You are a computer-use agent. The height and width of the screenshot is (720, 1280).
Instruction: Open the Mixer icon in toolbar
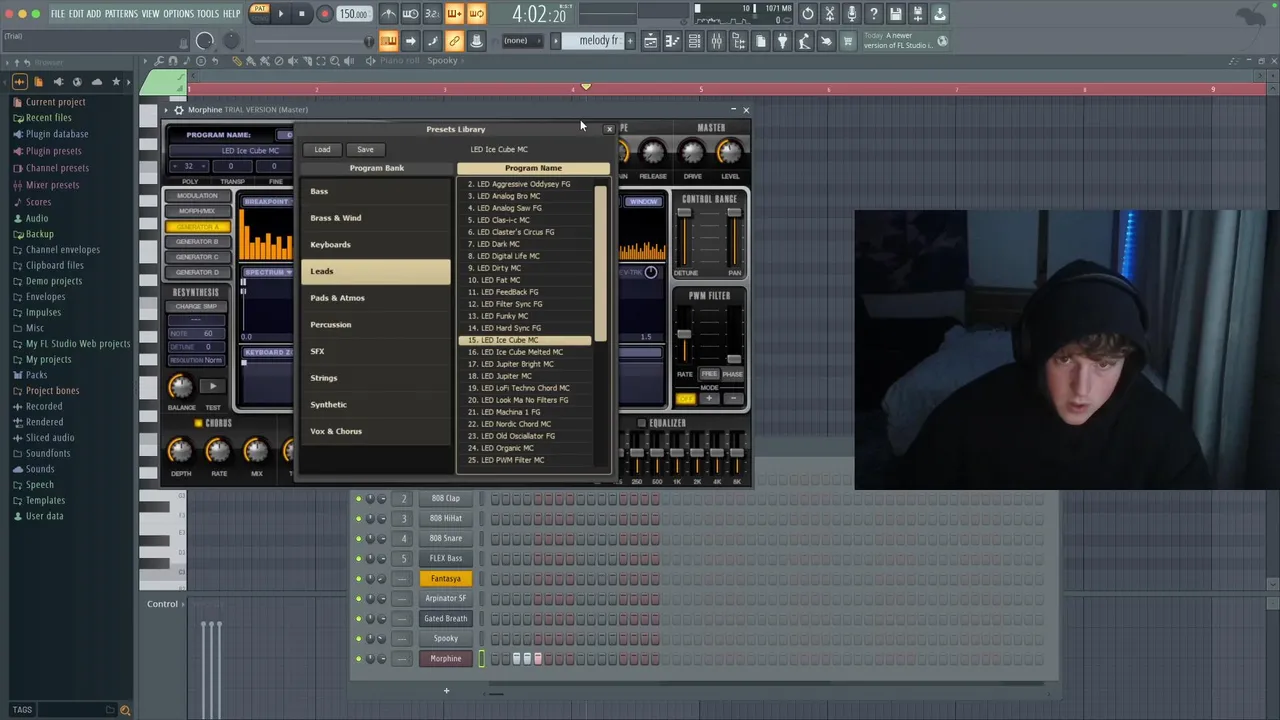pos(716,41)
